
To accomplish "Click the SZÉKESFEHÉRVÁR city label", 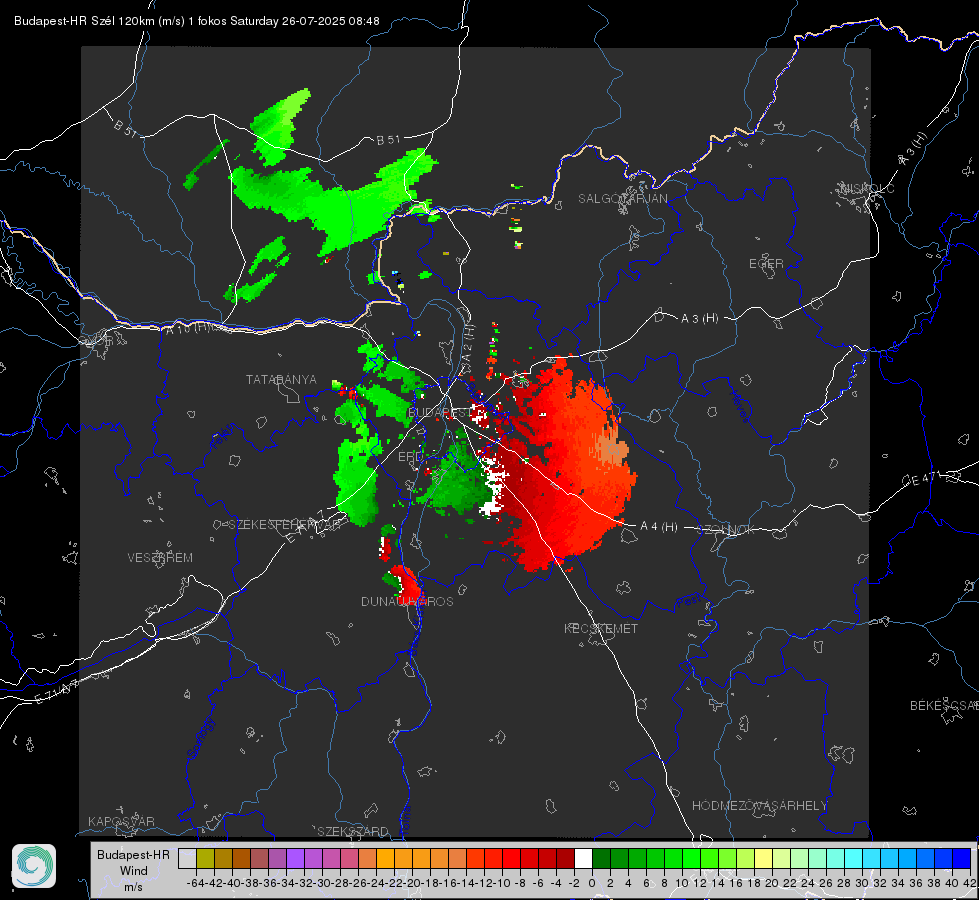I will (x=284, y=524).
